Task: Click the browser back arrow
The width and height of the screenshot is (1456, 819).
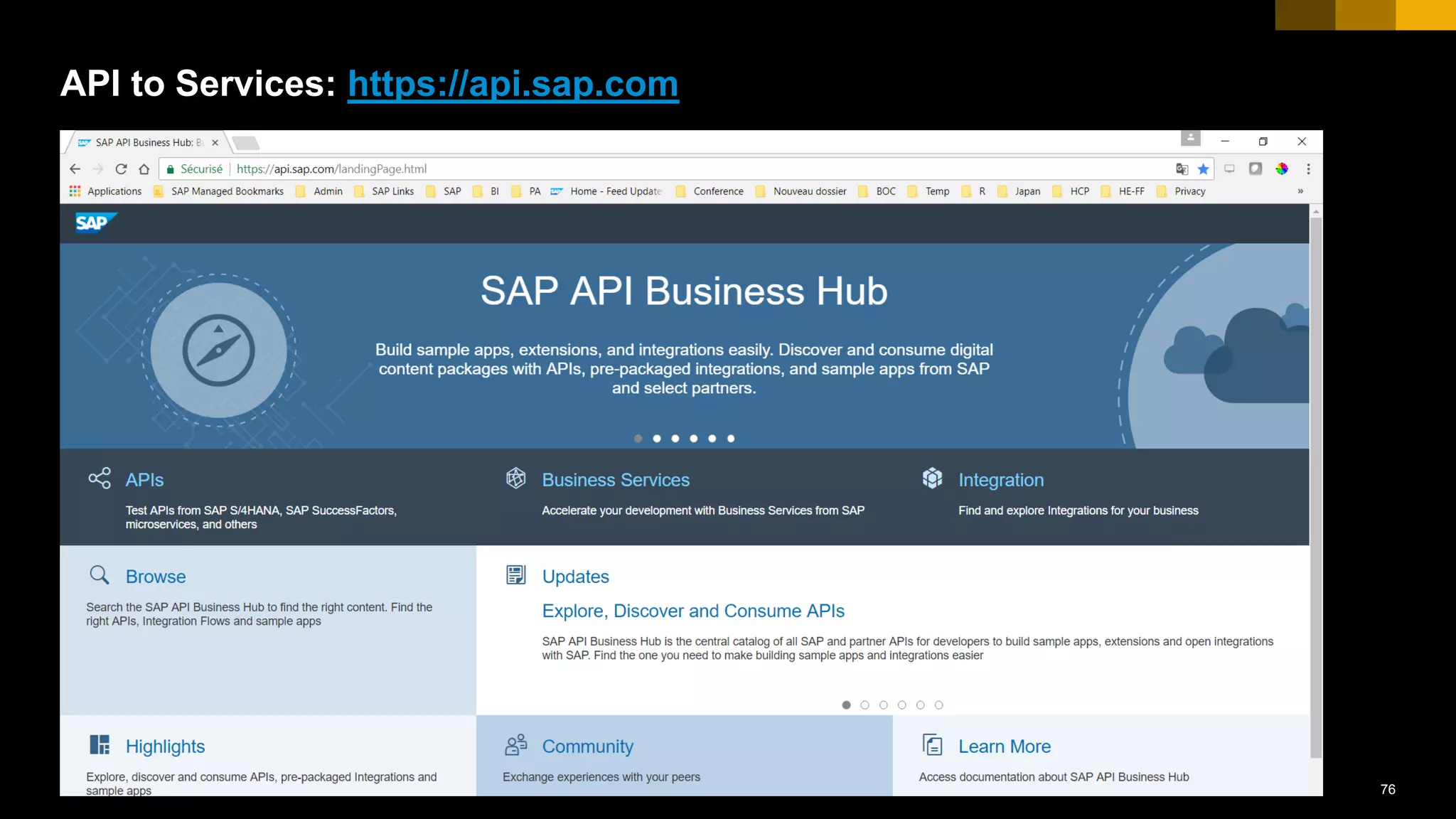Action: 75,168
